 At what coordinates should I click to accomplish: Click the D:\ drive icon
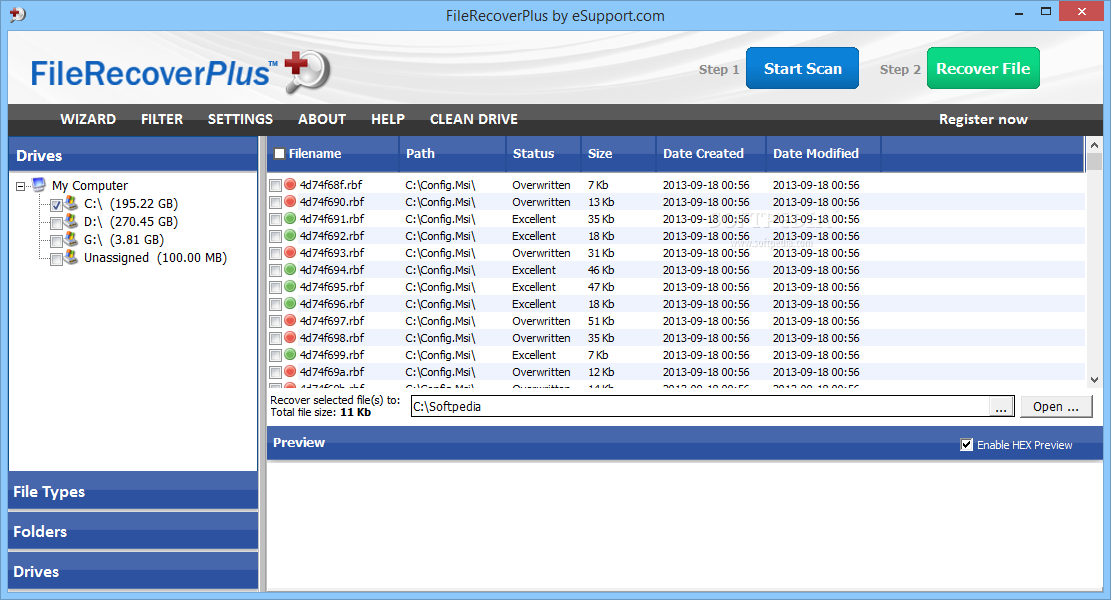[72, 221]
